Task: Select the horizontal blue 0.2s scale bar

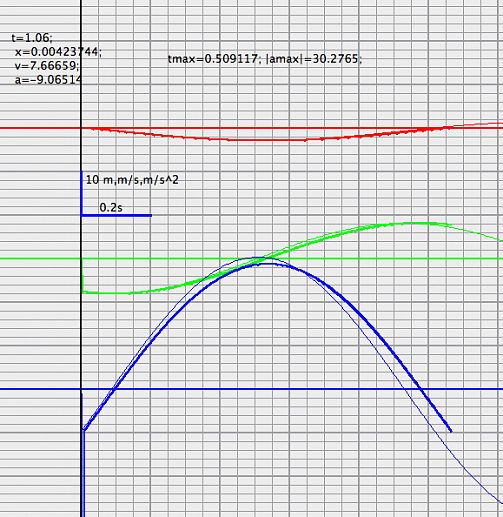Action: 116,215
